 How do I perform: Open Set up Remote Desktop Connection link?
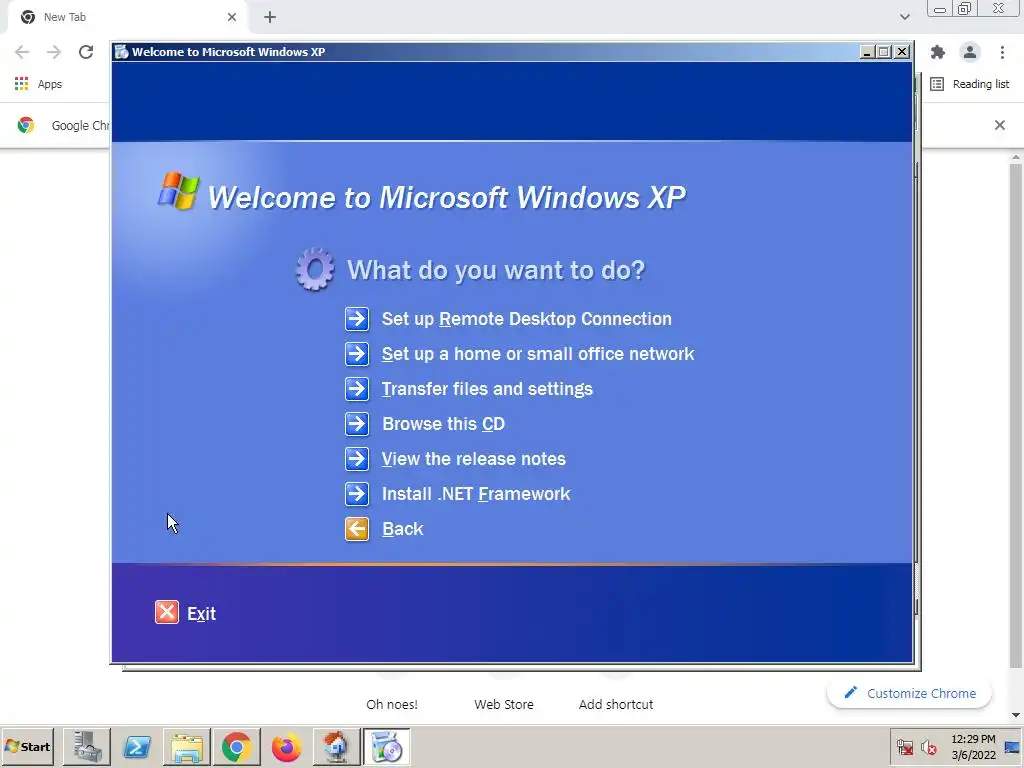click(526, 319)
